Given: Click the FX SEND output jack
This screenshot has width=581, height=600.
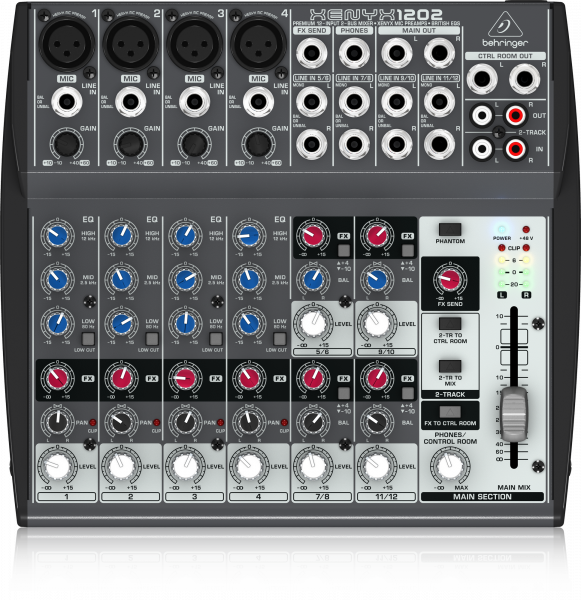Looking at the screenshot, I should tap(312, 53).
